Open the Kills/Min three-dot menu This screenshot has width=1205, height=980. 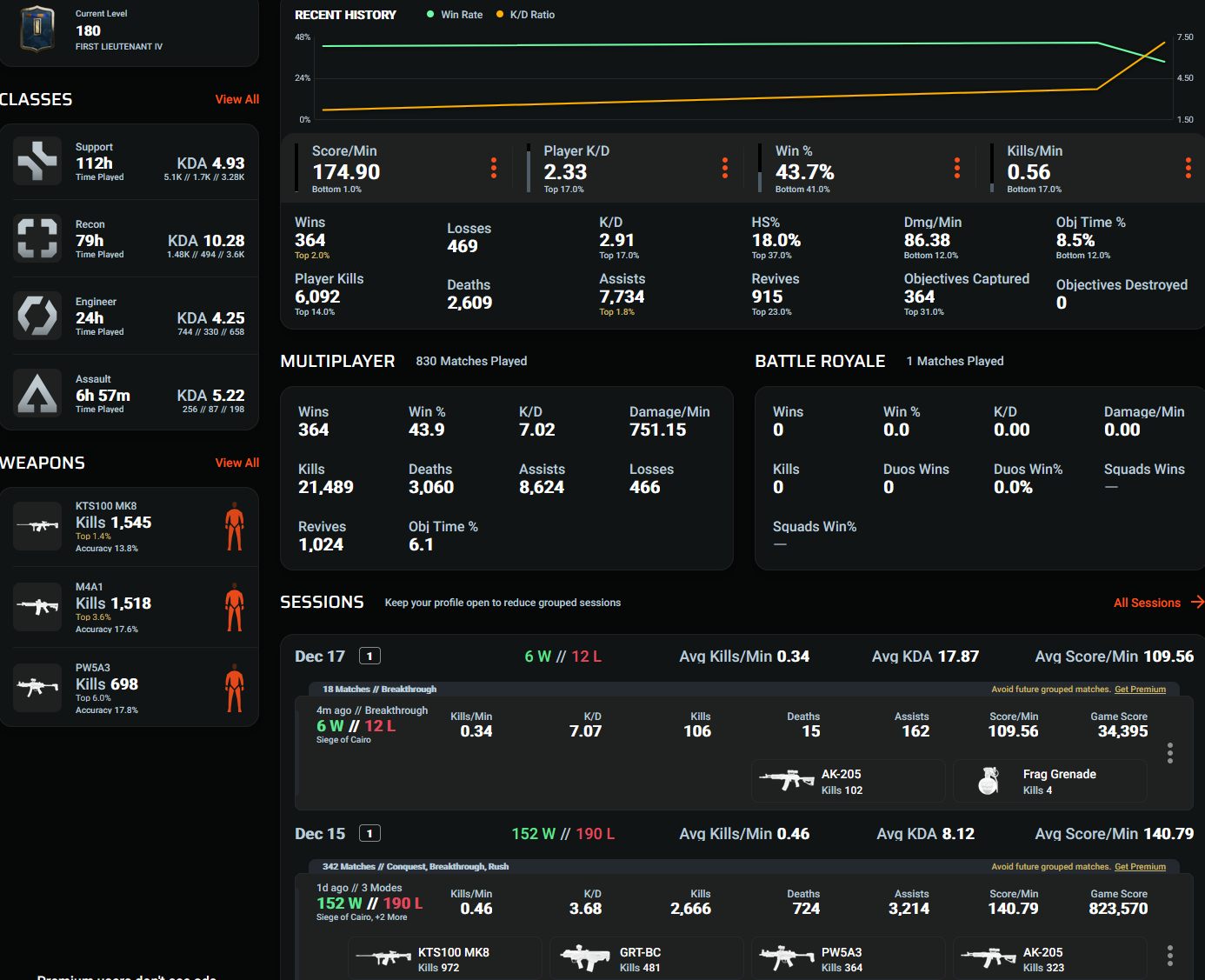click(1188, 168)
